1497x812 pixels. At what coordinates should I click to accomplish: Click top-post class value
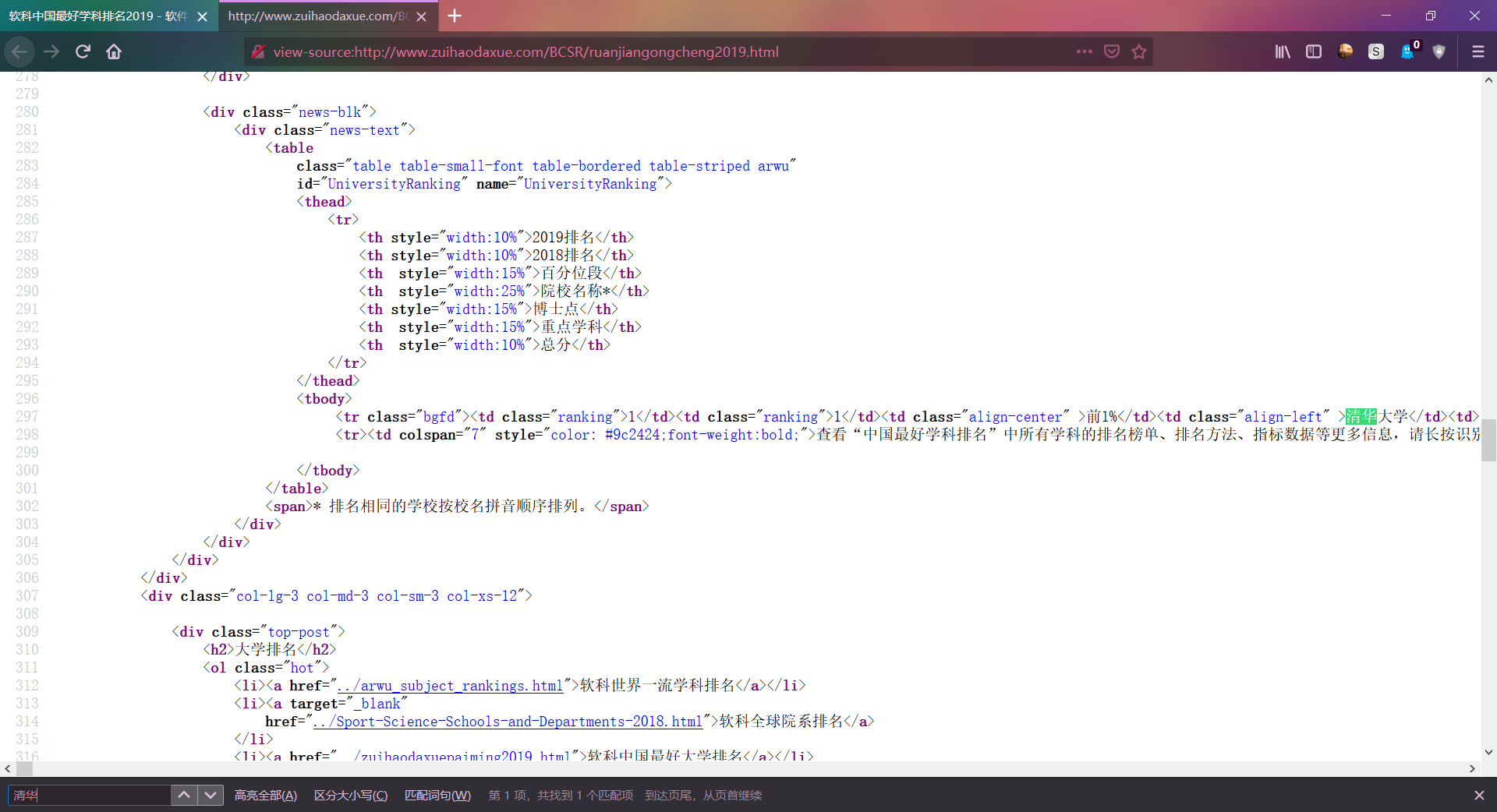pos(299,632)
